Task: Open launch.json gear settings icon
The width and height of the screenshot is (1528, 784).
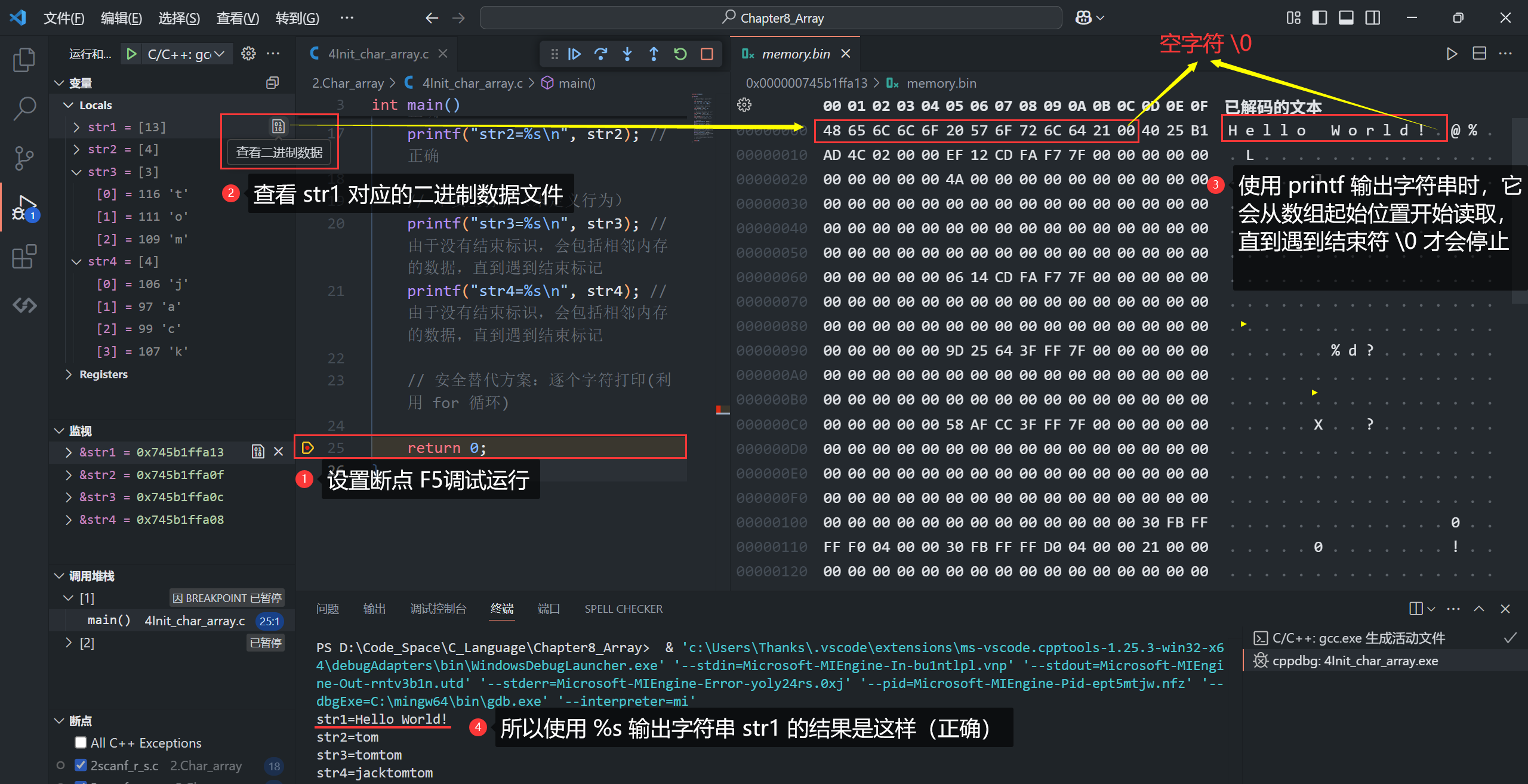Action: tap(248, 54)
